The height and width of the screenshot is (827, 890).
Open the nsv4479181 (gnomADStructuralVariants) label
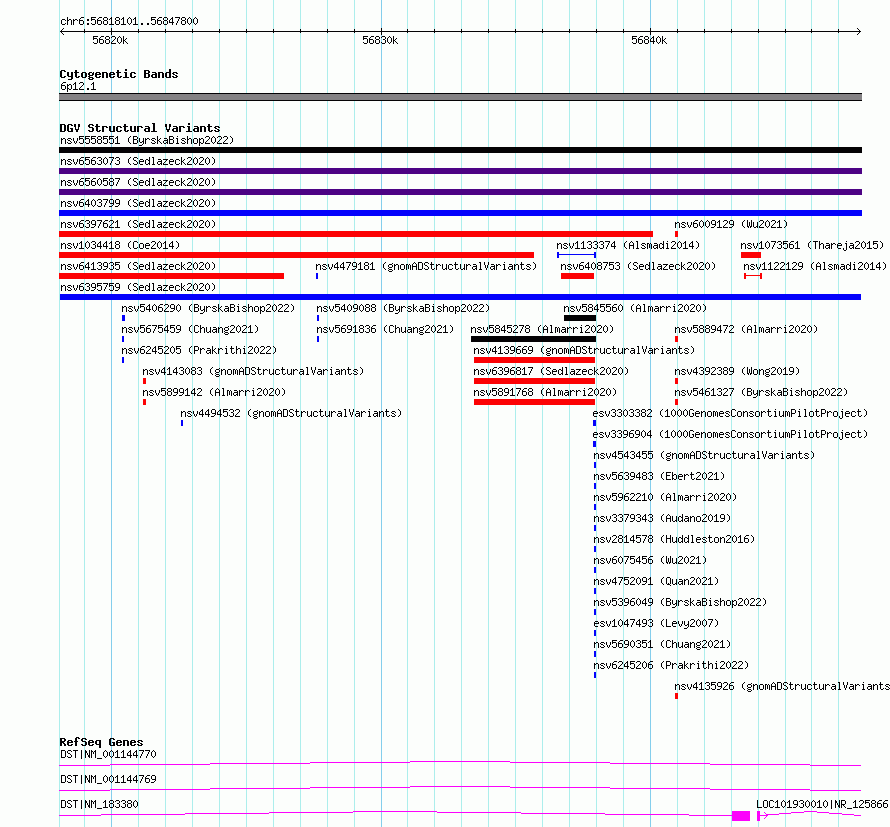(x=426, y=266)
